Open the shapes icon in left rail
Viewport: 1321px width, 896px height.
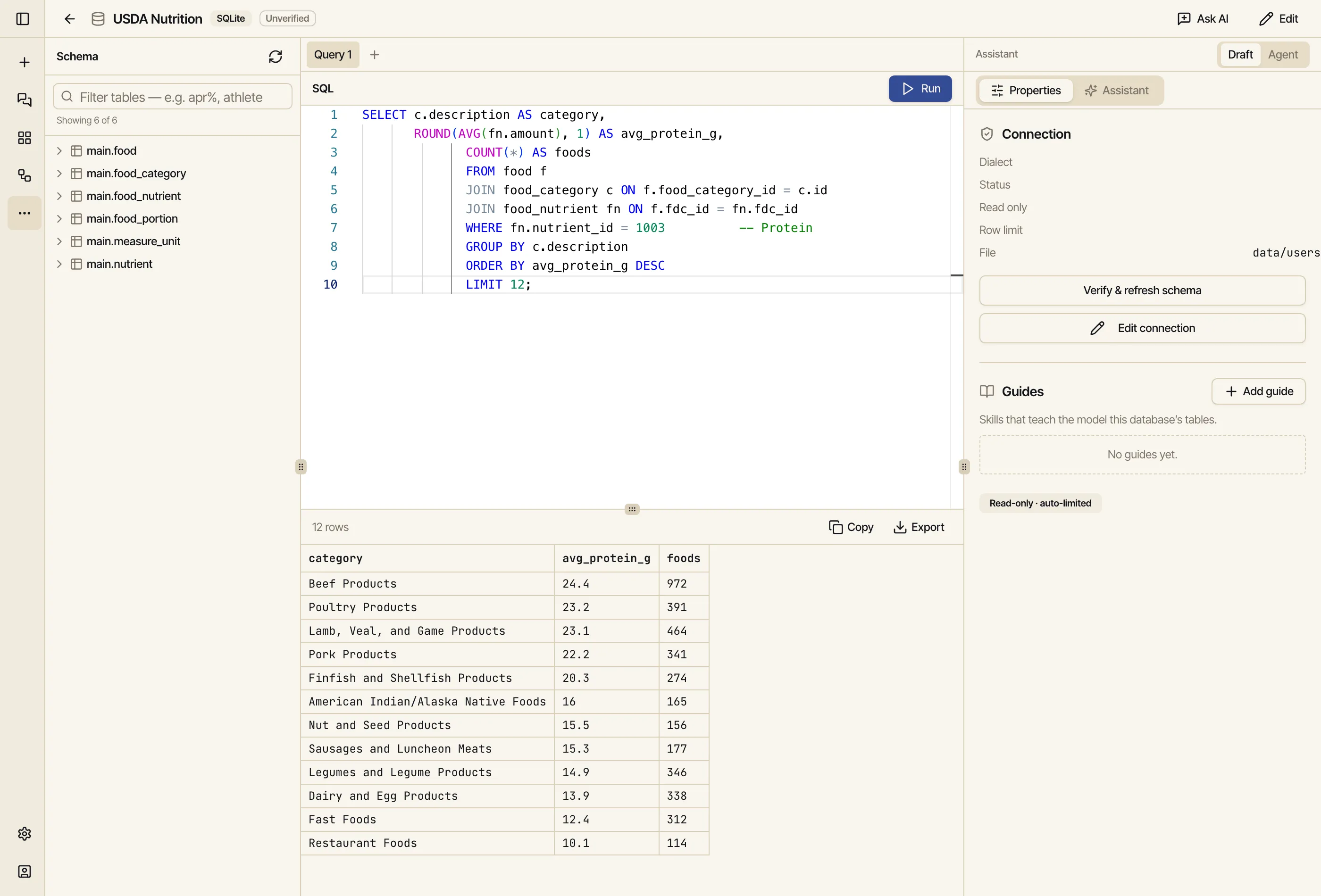click(25, 175)
